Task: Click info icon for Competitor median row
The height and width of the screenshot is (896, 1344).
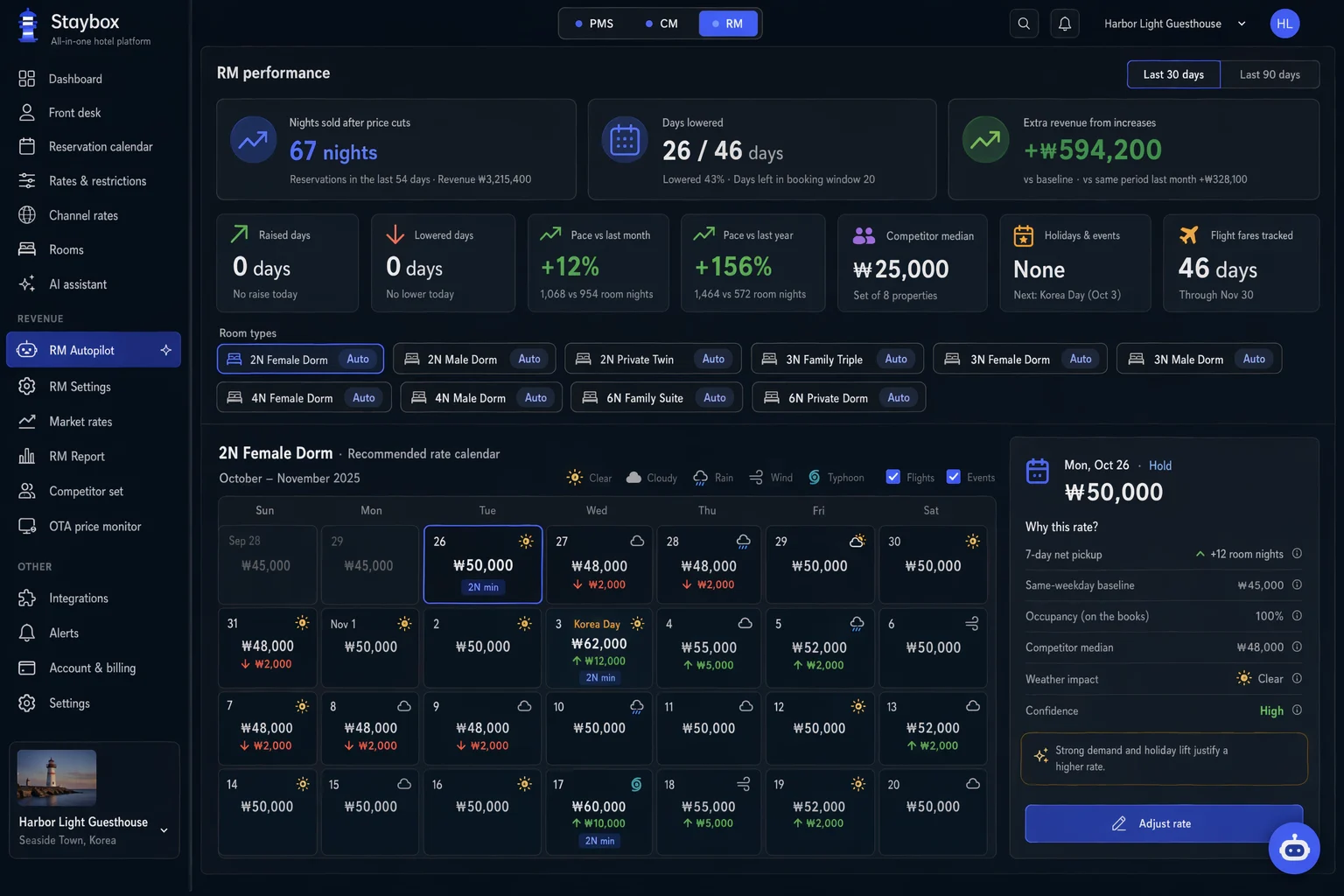Action: click(x=1297, y=647)
